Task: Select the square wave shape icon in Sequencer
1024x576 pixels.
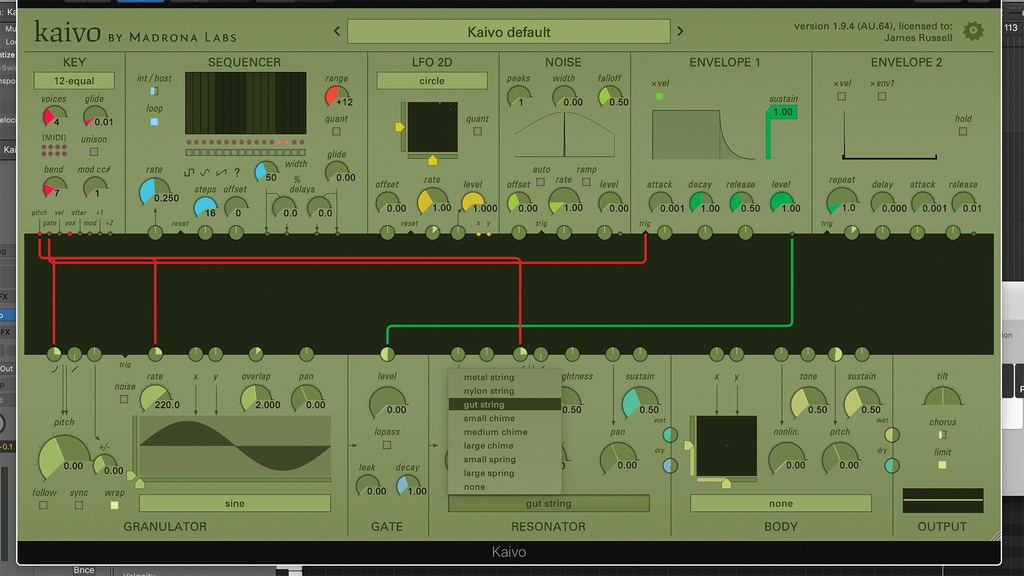Action: [191, 172]
